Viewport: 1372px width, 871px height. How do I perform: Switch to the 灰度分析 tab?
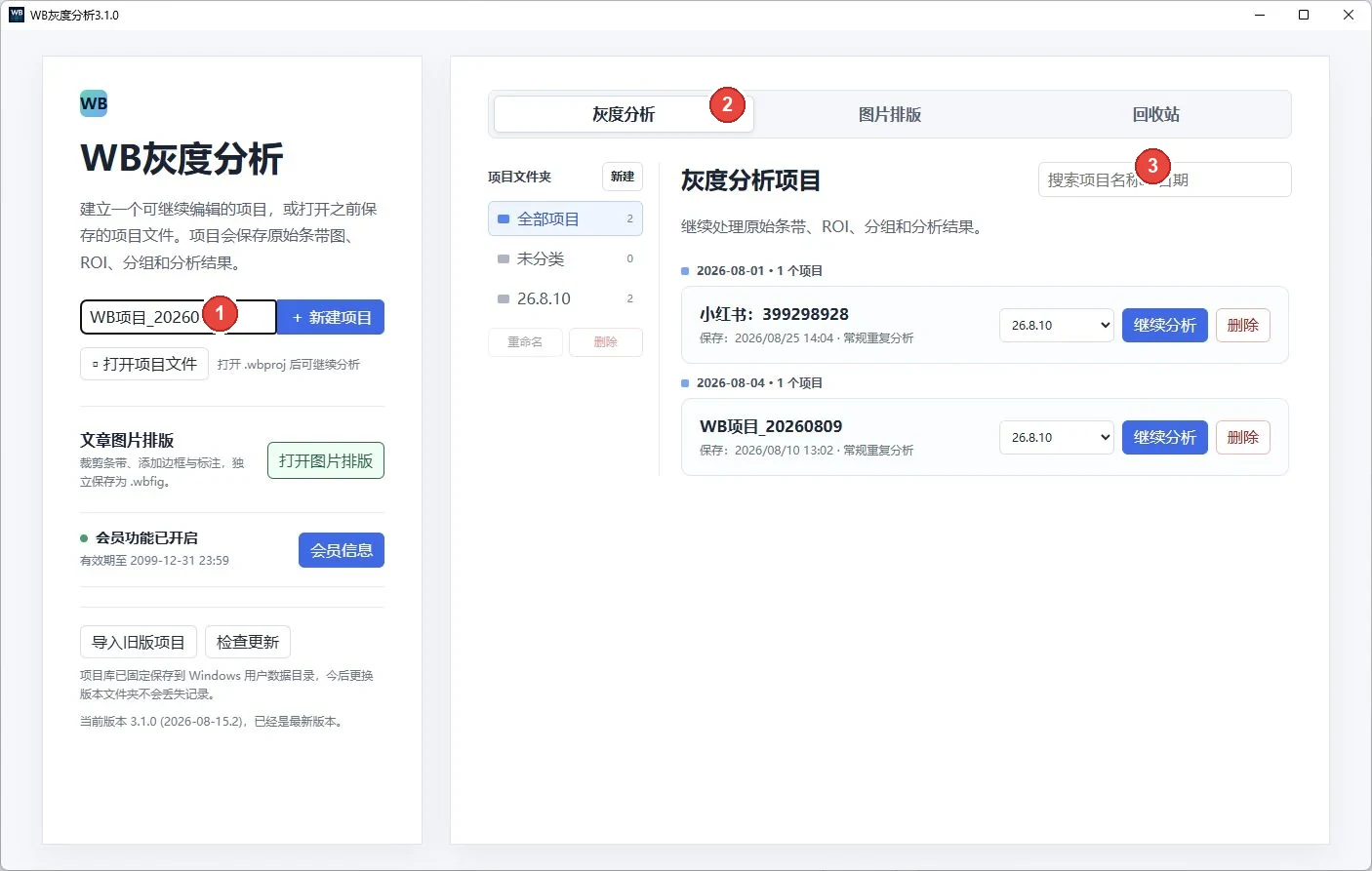click(624, 114)
